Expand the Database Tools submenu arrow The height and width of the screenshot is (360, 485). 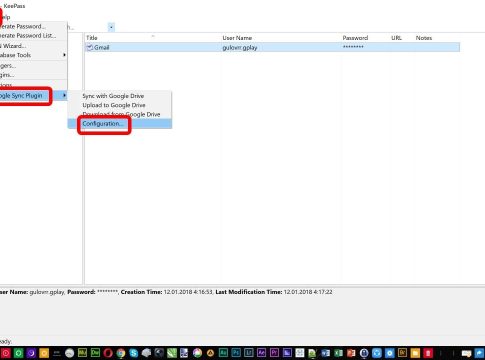(64, 55)
